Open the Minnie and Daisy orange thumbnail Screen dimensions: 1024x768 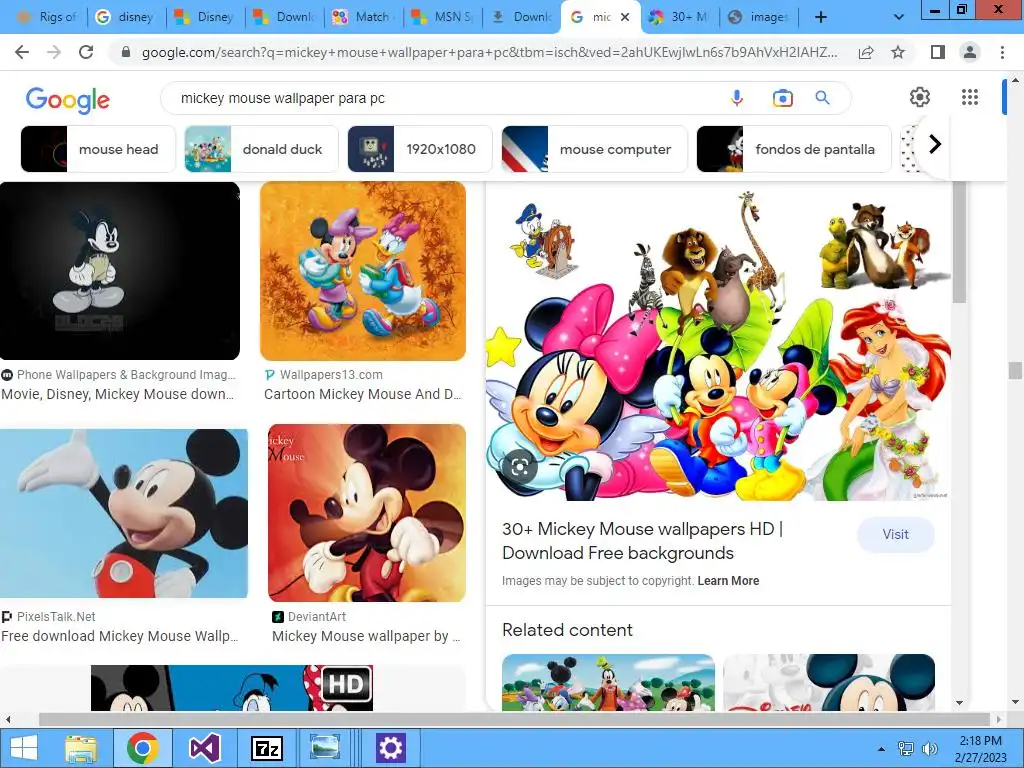[x=363, y=270]
